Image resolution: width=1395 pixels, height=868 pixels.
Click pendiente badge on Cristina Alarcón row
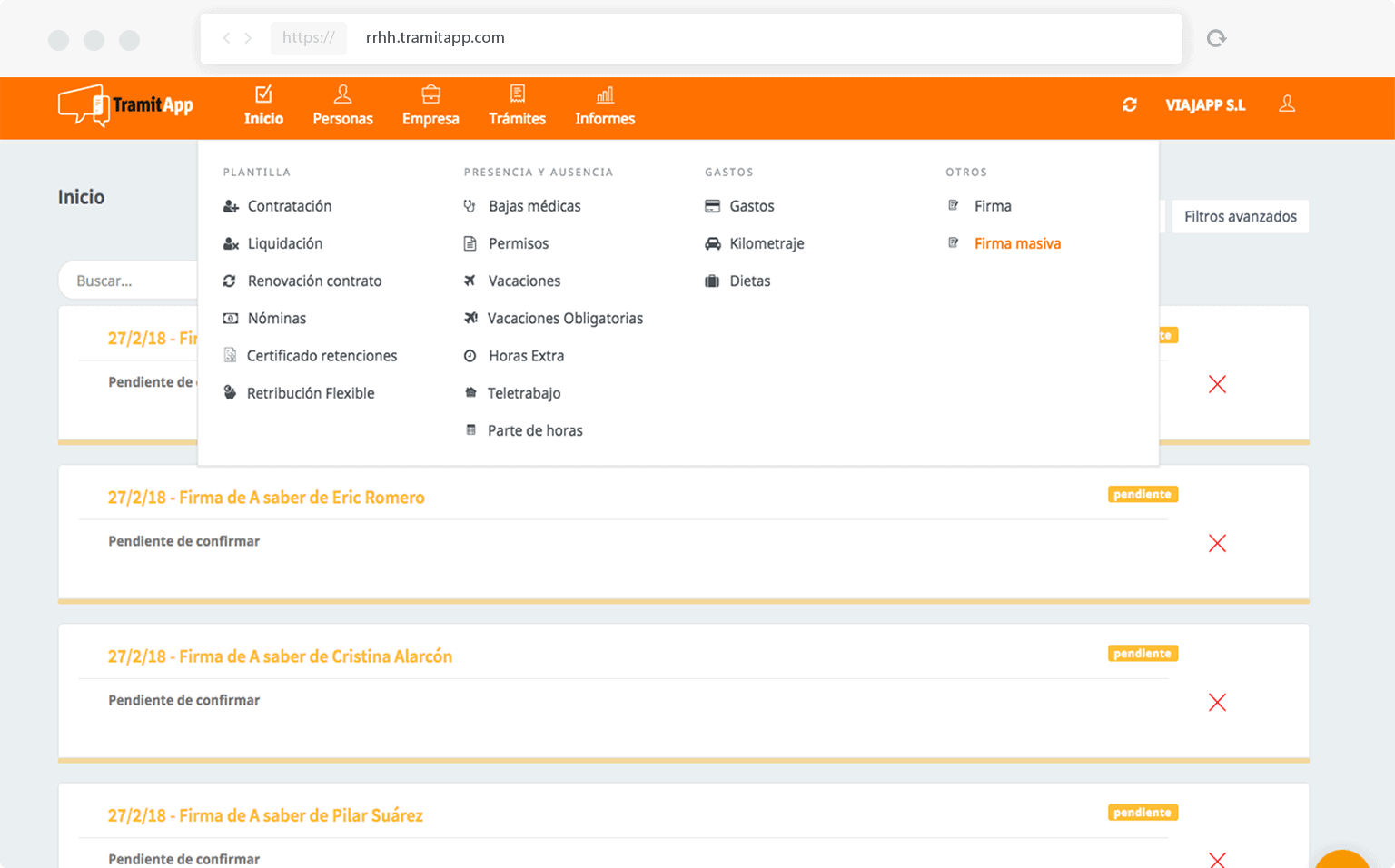pos(1143,653)
